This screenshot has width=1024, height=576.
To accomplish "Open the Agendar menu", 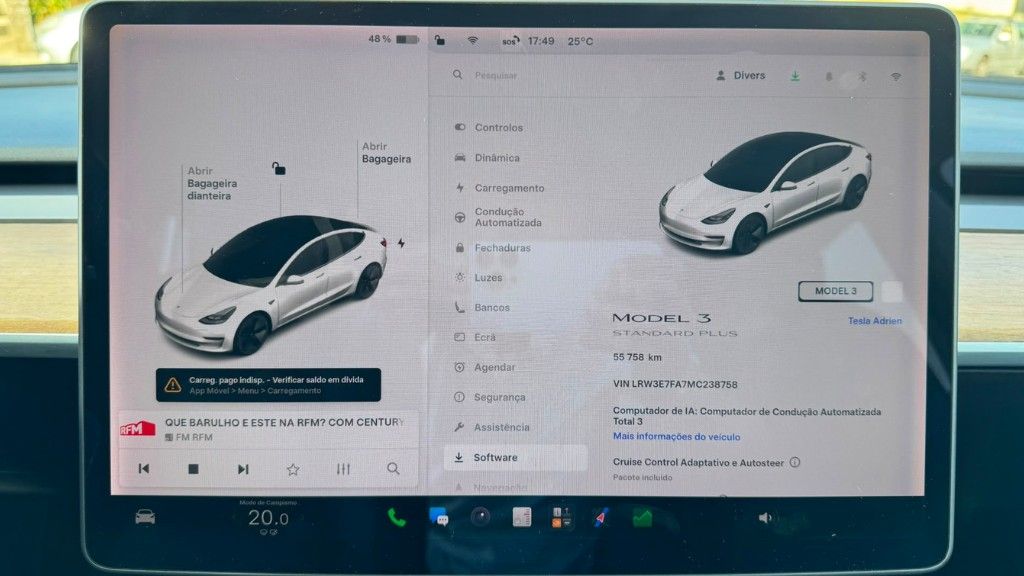I will 494,367.
